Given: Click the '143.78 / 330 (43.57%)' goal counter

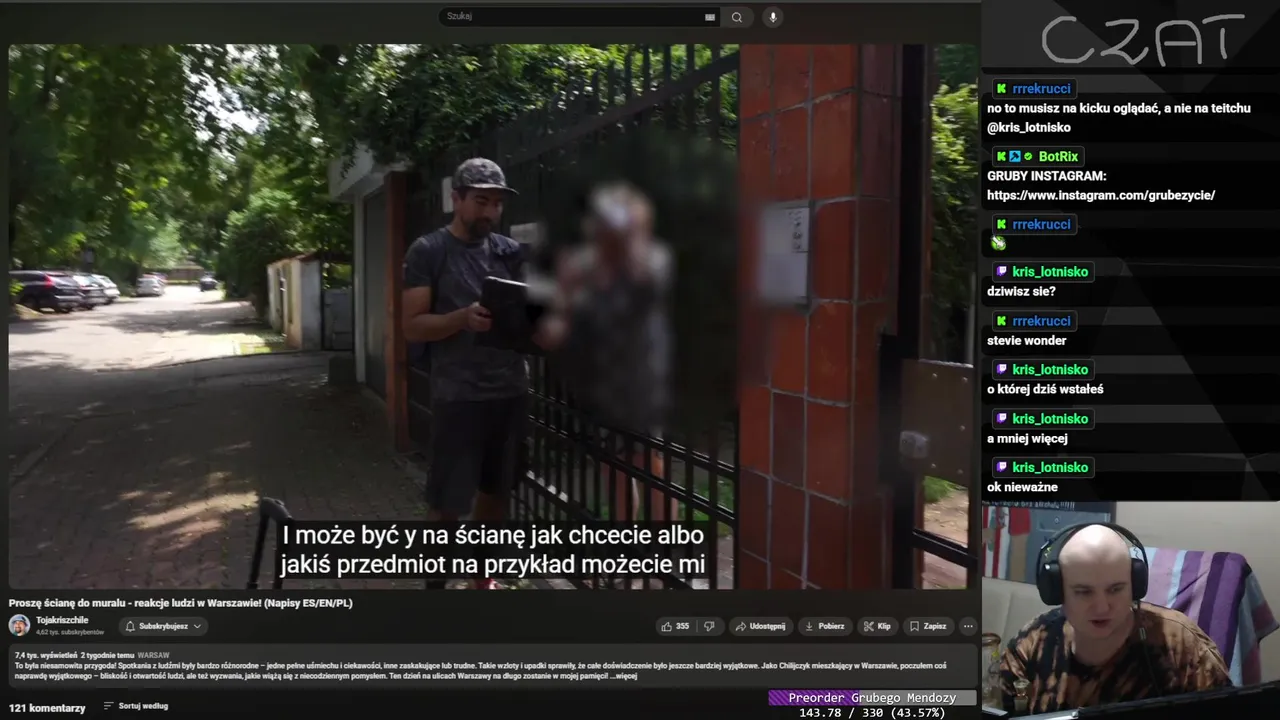Looking at the screenshot, I should tap(872, 713).
